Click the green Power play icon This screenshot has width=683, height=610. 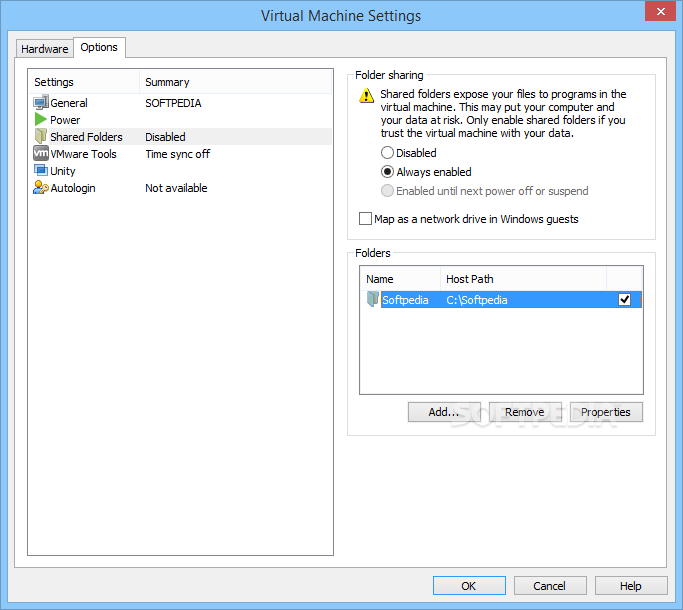(41, 119)
